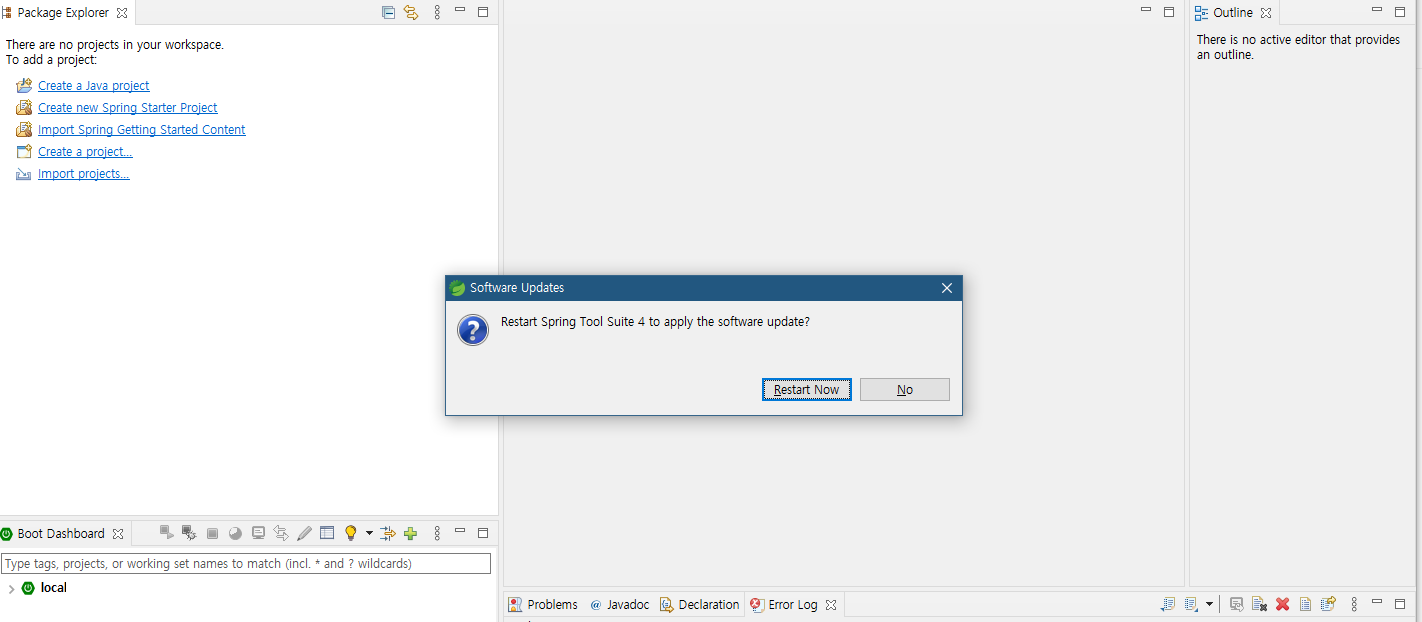Open Boot Dashboard view menu (three dots)
1422x622 pixels.
click(x=437, y=534)
